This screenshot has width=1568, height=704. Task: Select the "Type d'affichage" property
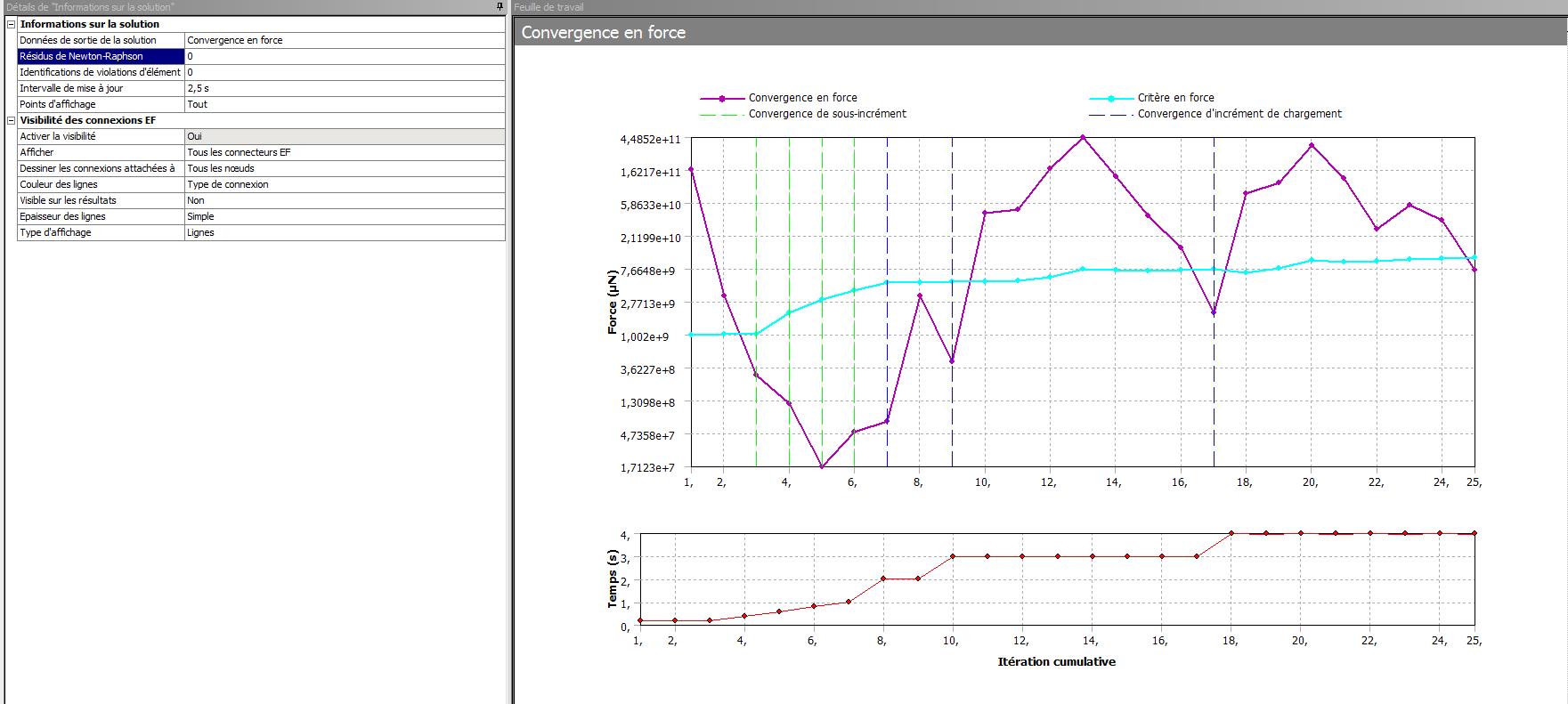[101, 232]
